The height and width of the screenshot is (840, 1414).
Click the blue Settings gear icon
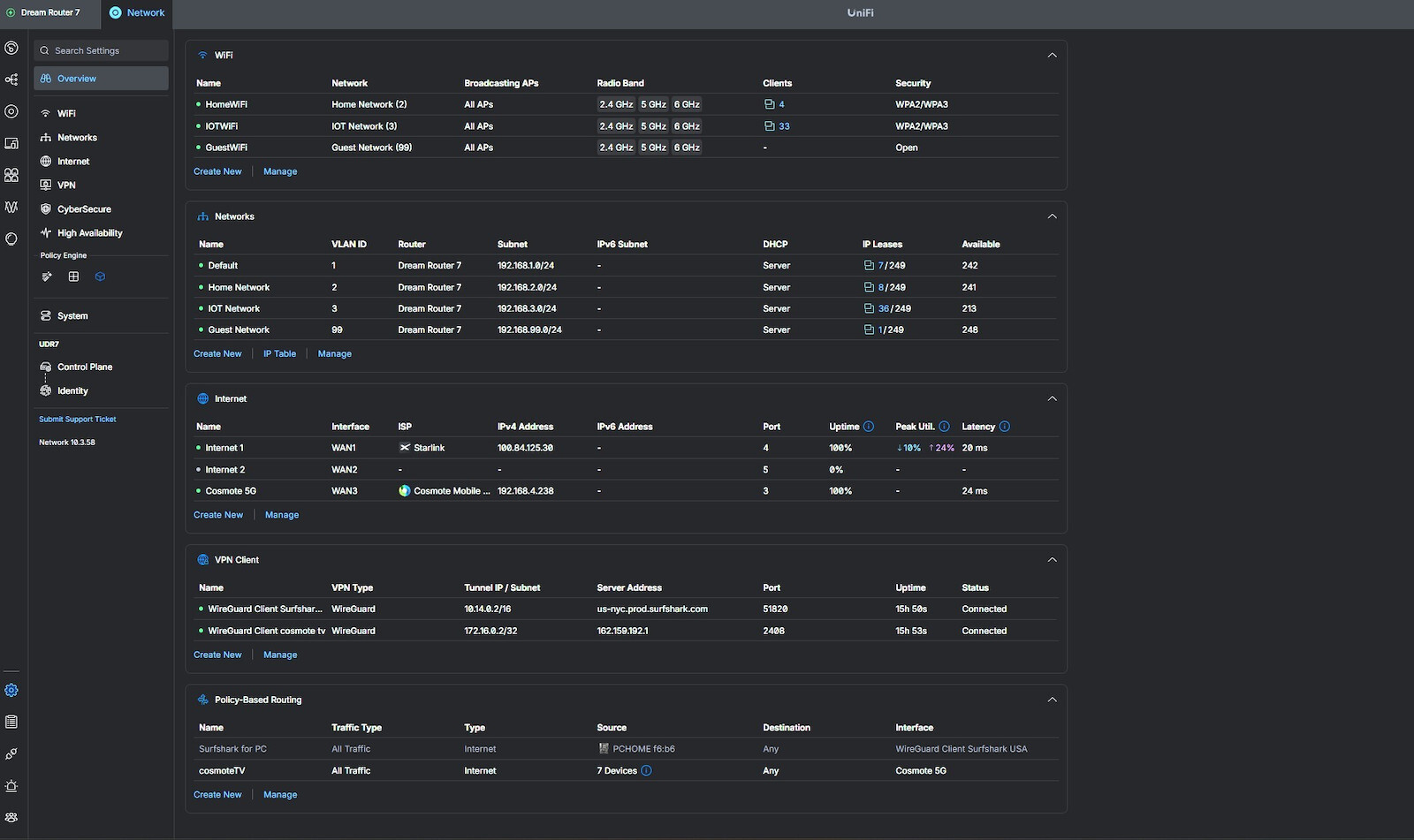(x=11, y=691)
